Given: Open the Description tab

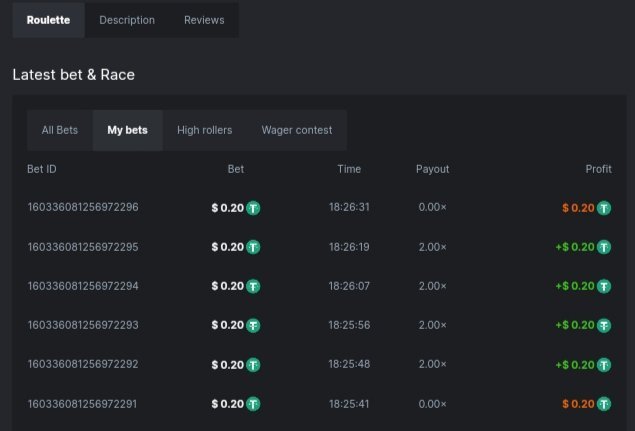Looking at the screenshot, I should [127, 20].
